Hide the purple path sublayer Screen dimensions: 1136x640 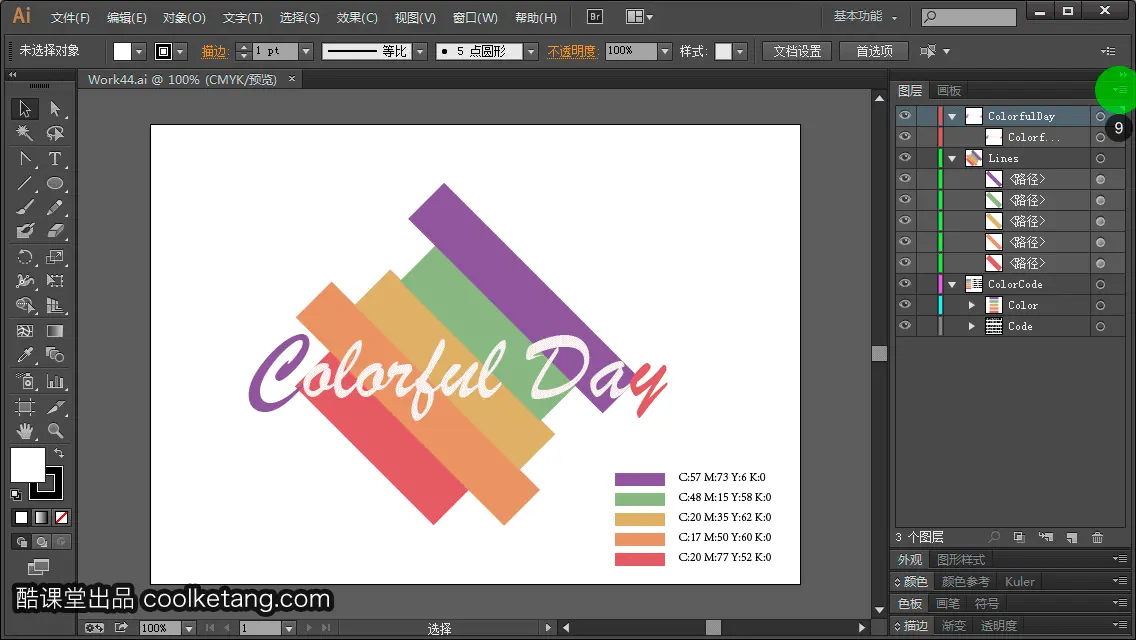(905, 178)
